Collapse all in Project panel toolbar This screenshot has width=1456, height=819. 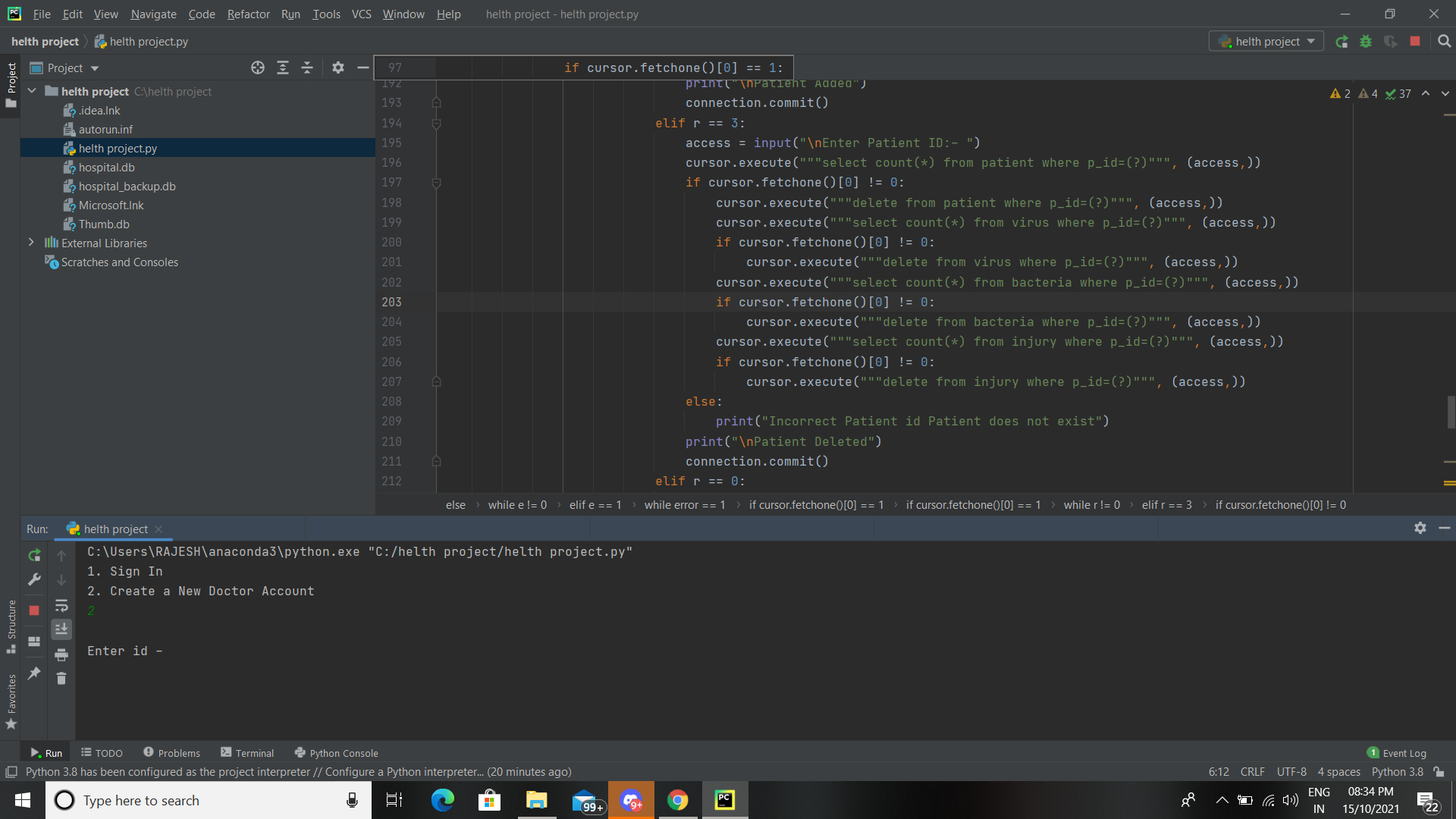pos(307,68)
